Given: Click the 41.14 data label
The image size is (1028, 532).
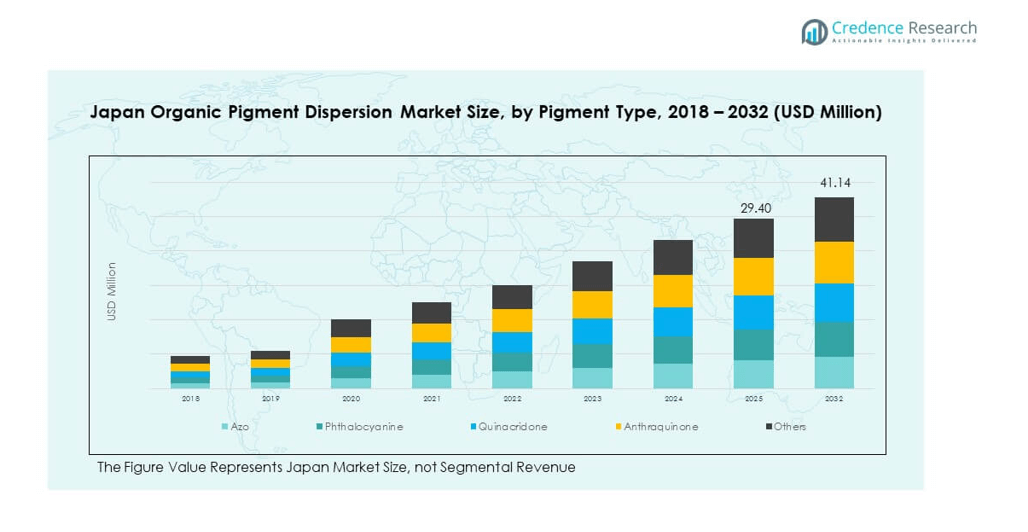Looking at the screenshot, I should pos(834,183).
